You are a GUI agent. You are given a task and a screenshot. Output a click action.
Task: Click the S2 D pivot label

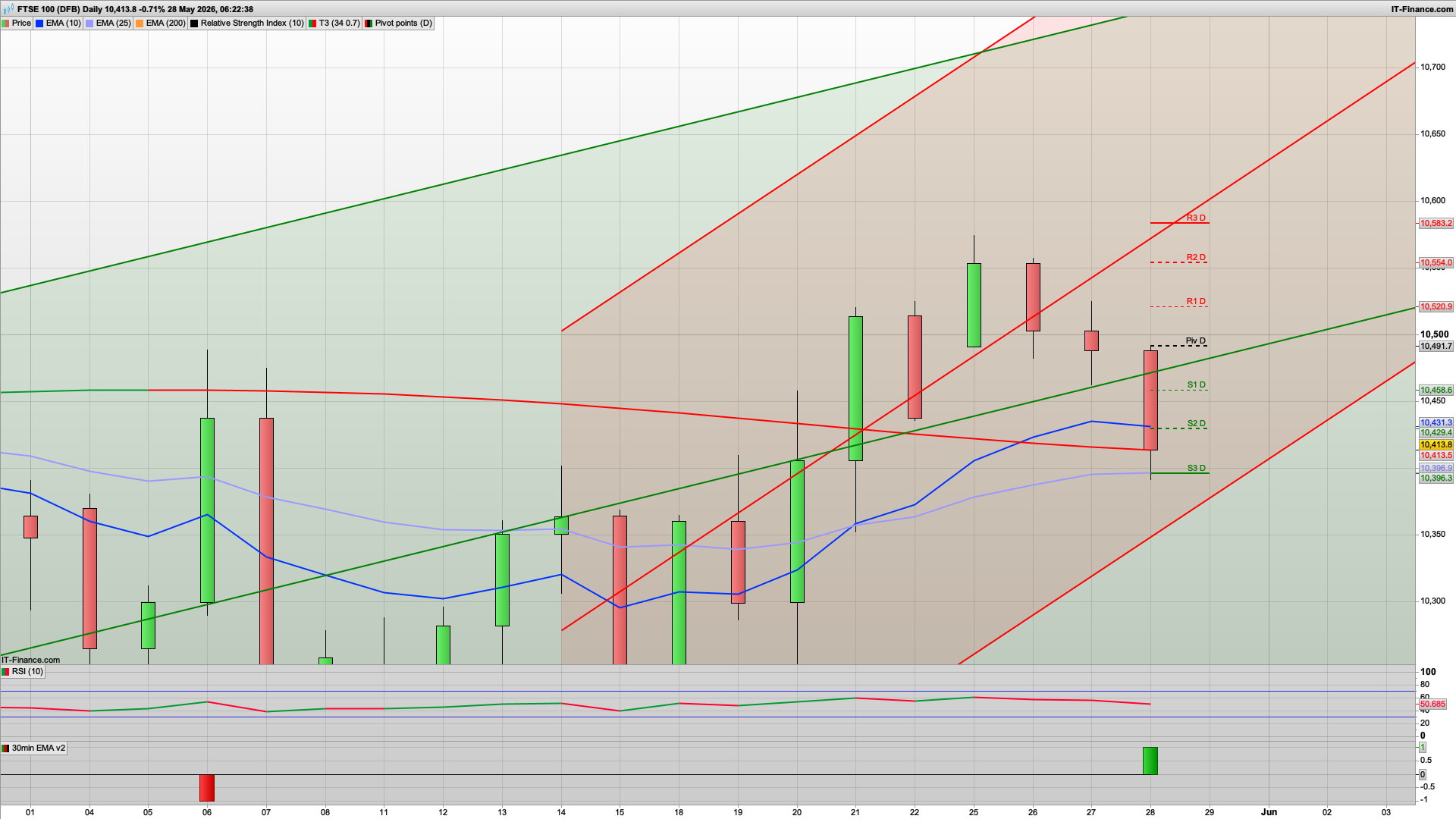pyautogui.click(x=1197, y=424)
